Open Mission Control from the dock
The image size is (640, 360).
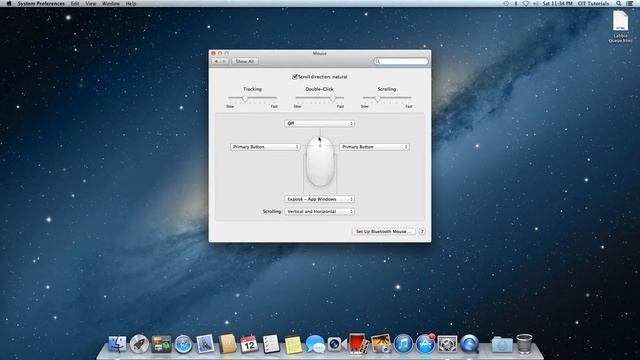161,344
